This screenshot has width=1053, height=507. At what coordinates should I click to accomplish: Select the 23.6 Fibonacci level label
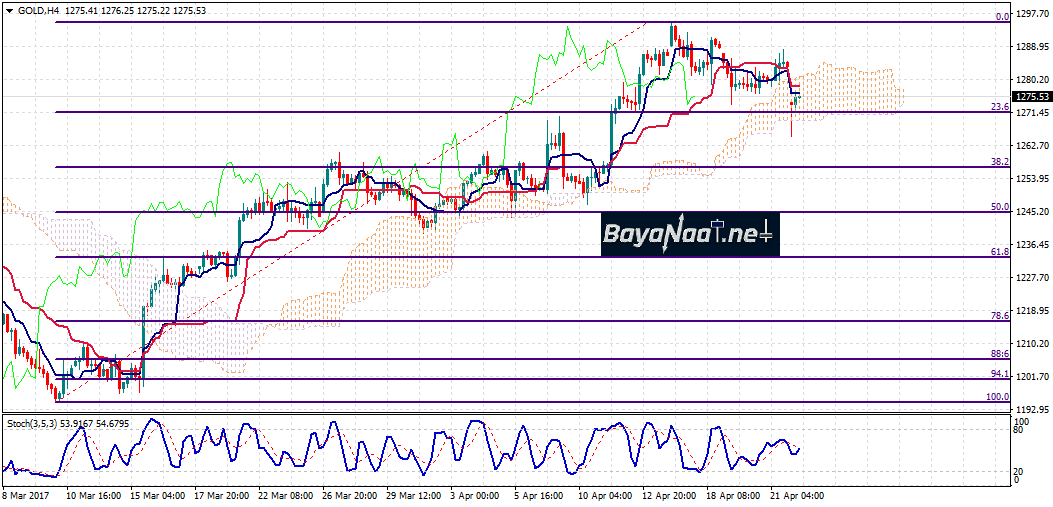[998, 107]
